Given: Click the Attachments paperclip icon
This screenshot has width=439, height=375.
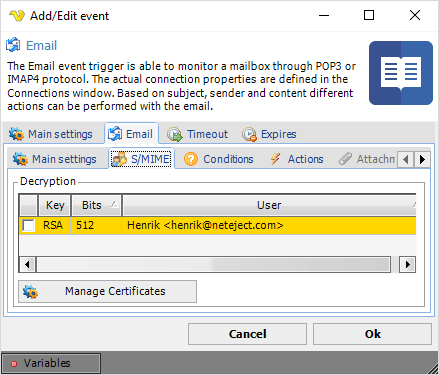Looking at the screenshot, I should (345, 159).
